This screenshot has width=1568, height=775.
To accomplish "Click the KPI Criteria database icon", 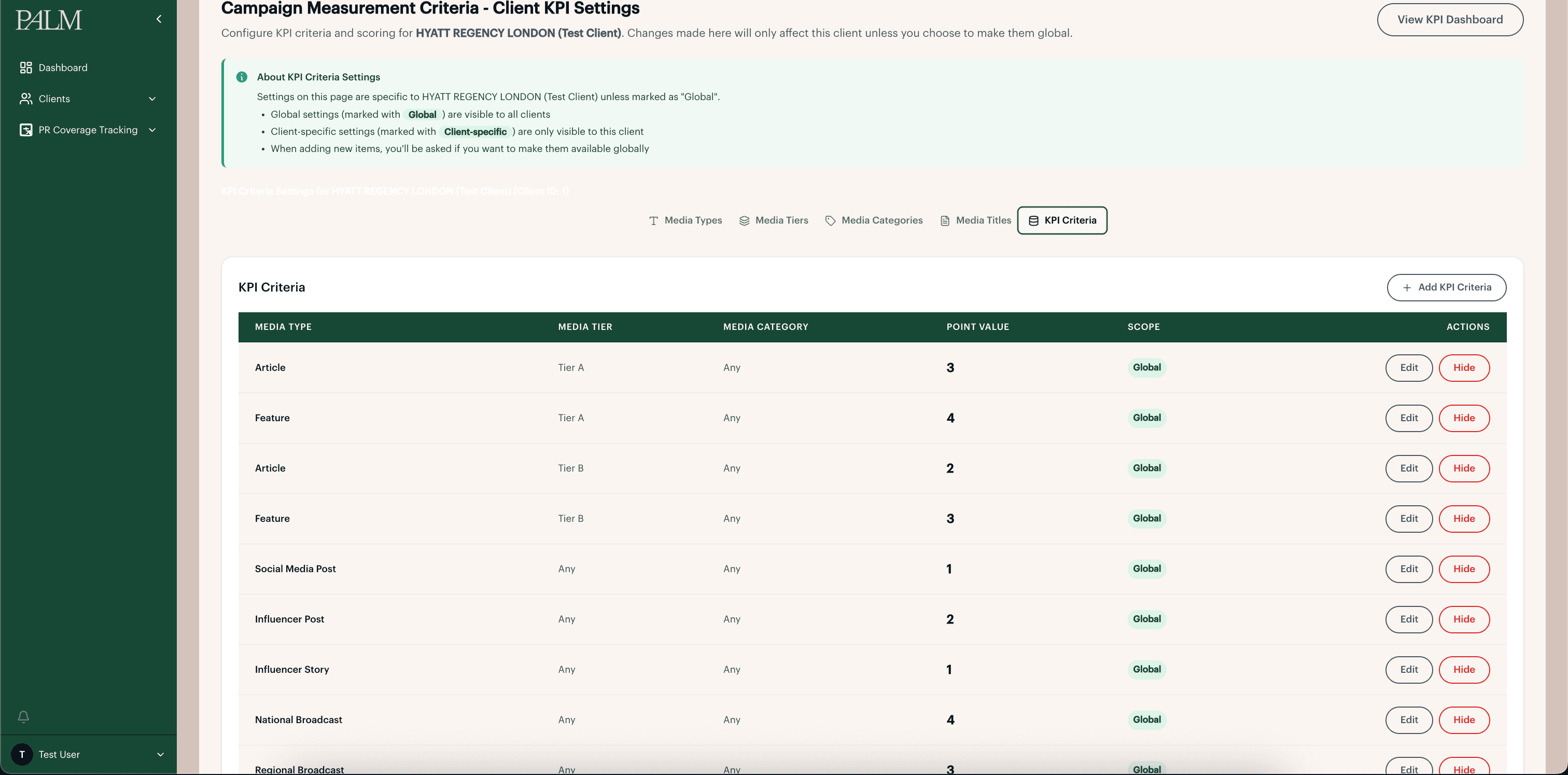I will tap(1033, 220).
